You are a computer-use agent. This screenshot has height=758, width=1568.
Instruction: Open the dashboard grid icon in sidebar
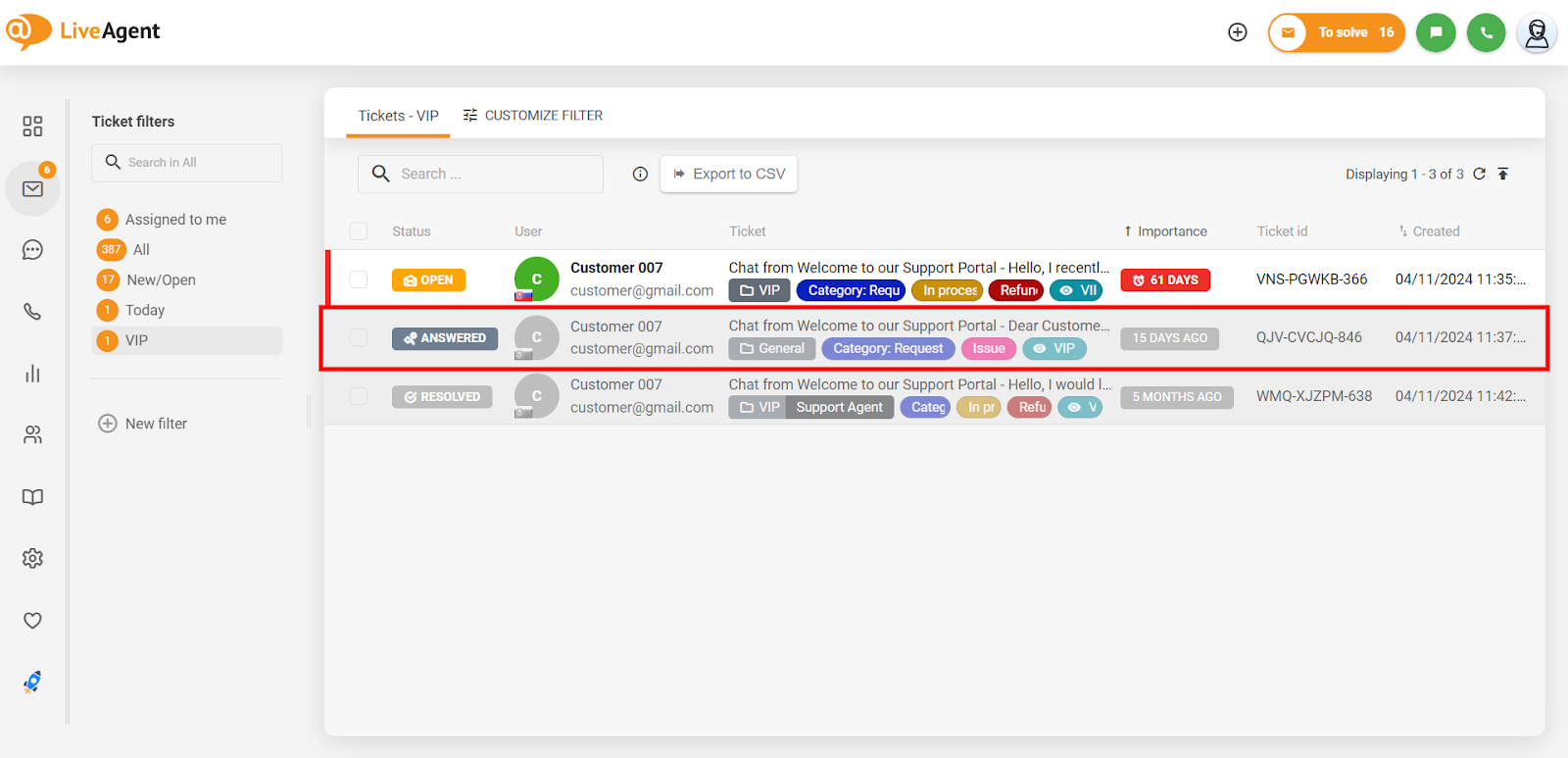coord(32,126)
